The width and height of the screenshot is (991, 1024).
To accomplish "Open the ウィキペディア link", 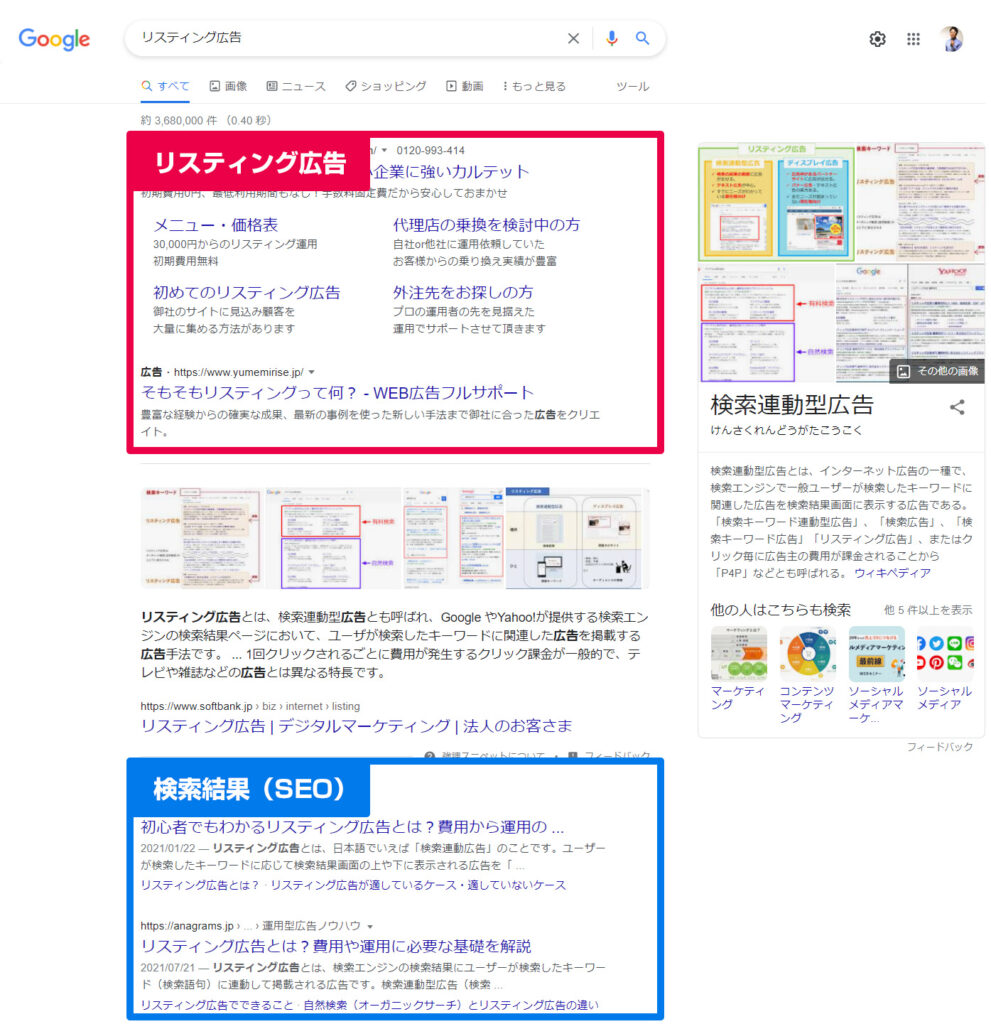I will click(892, 573).
